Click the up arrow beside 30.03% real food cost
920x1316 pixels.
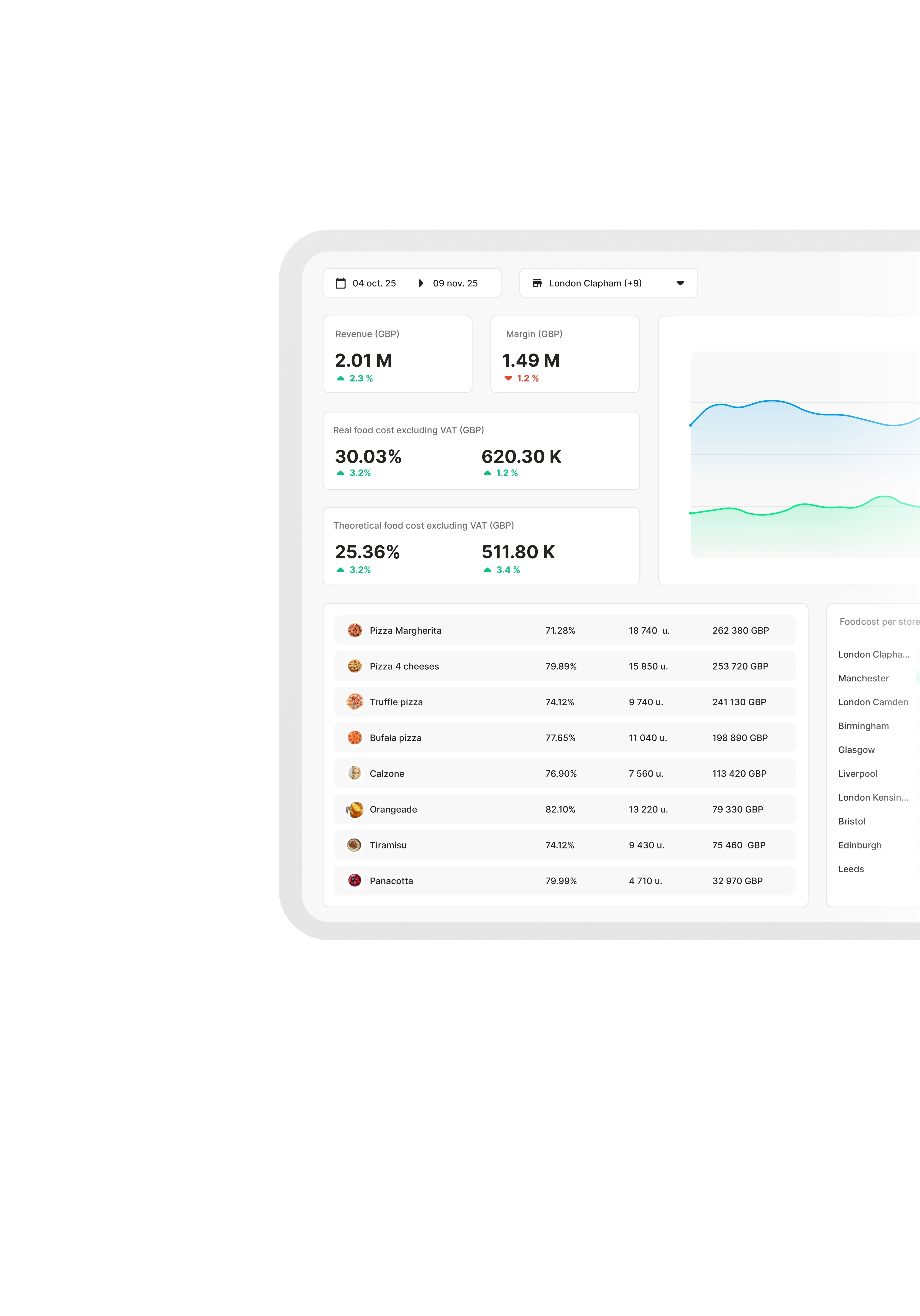pyautogui.click(x=340, y=473)
